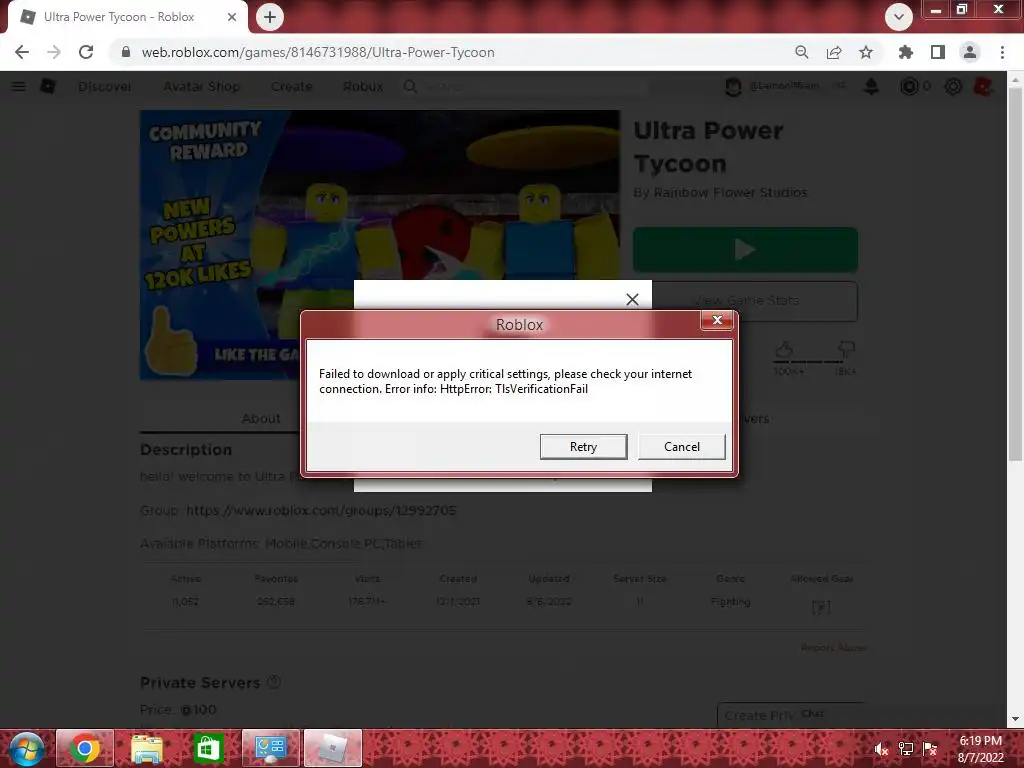Image resolution: width=1024 pixels, height=768 pixels.
Task: Show the Private Servers help icon
Action: click(274, 682)
